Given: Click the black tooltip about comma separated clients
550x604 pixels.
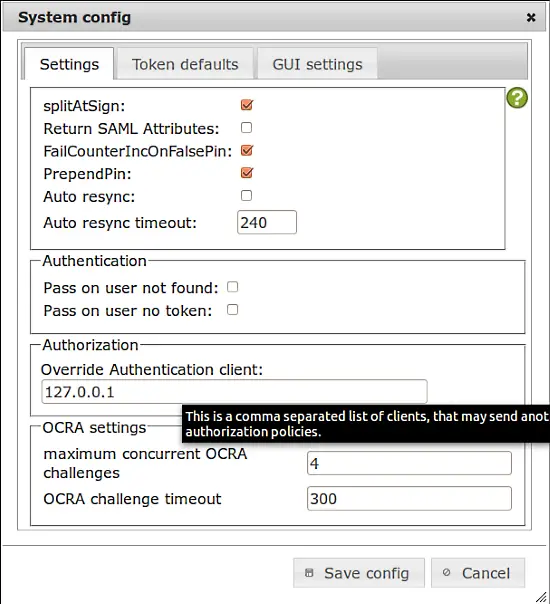Looking at the screenshot, I should coord(366,424).
